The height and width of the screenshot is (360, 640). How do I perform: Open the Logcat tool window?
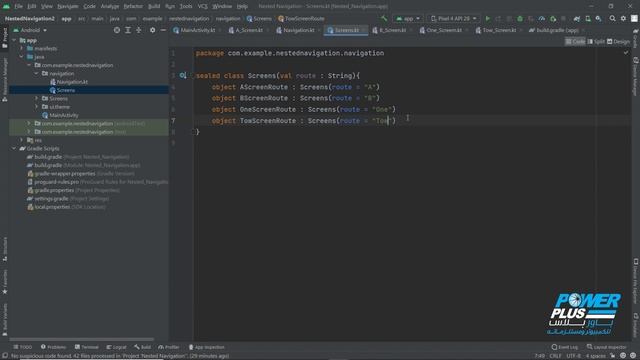(x=116, y=347)
